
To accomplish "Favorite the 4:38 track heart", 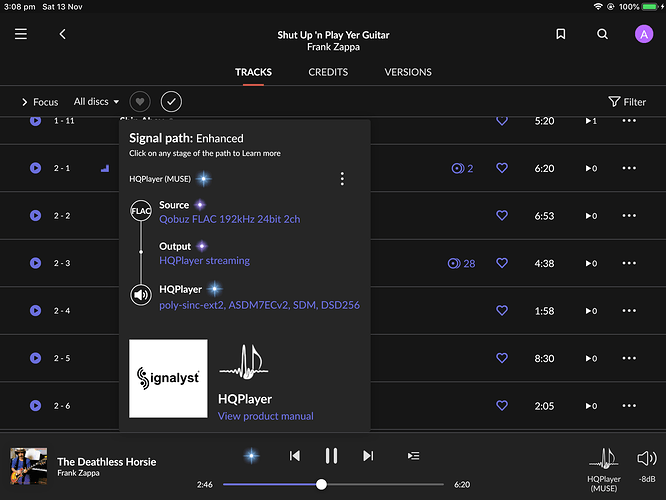I will tap(502, 263).
